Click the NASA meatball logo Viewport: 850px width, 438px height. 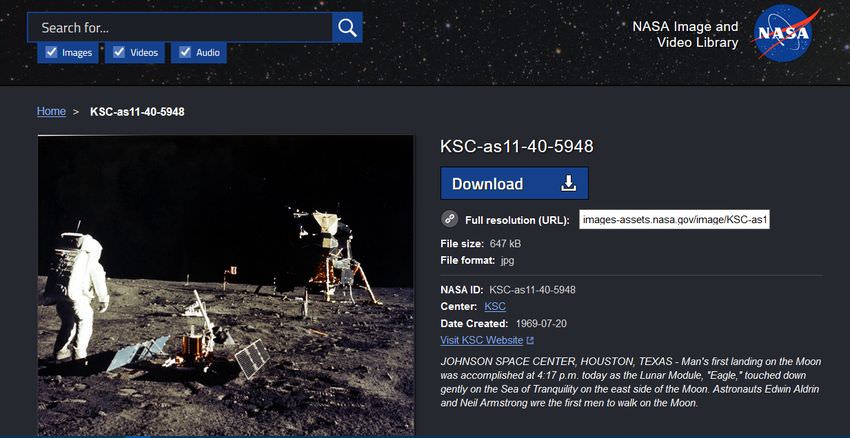(786, 33)
